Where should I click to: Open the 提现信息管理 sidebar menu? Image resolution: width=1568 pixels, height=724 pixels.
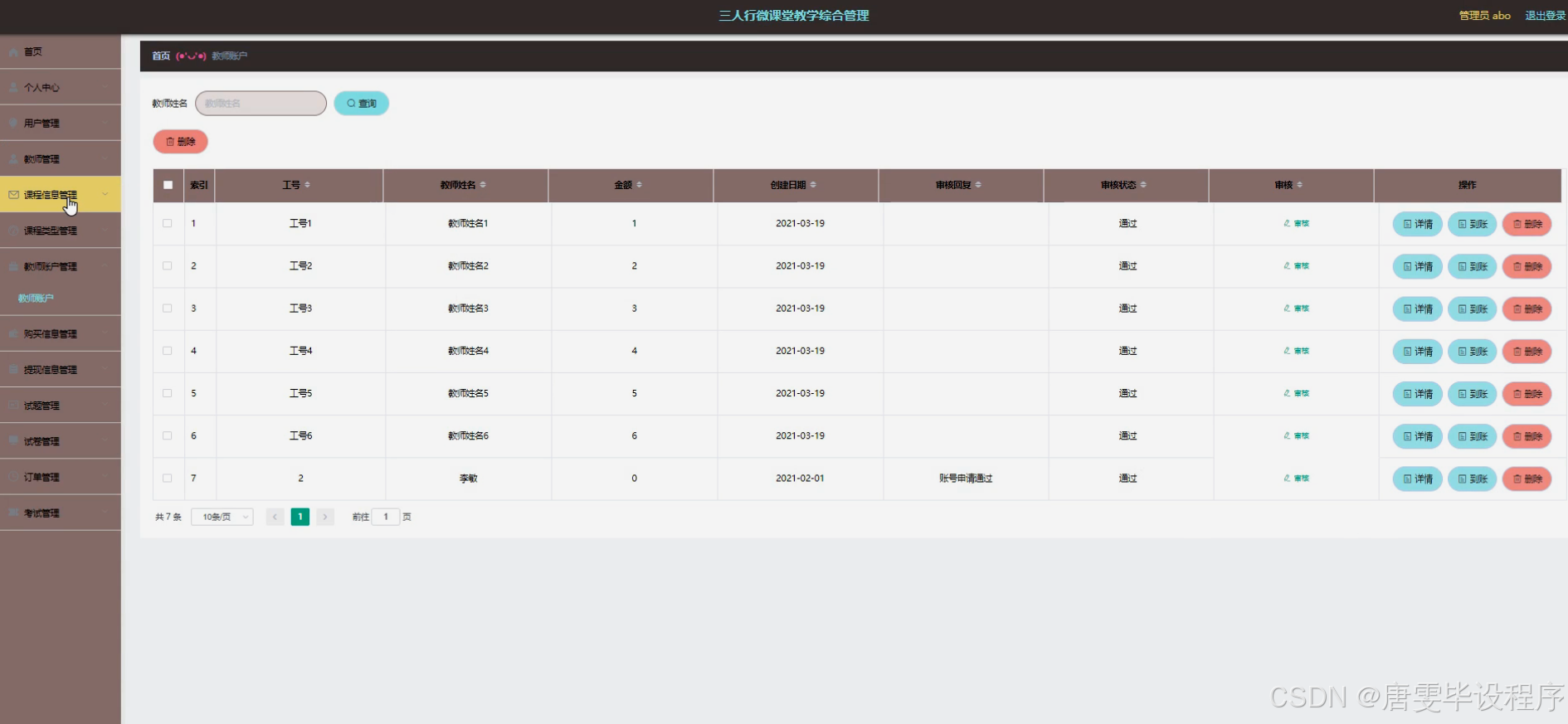61,370
